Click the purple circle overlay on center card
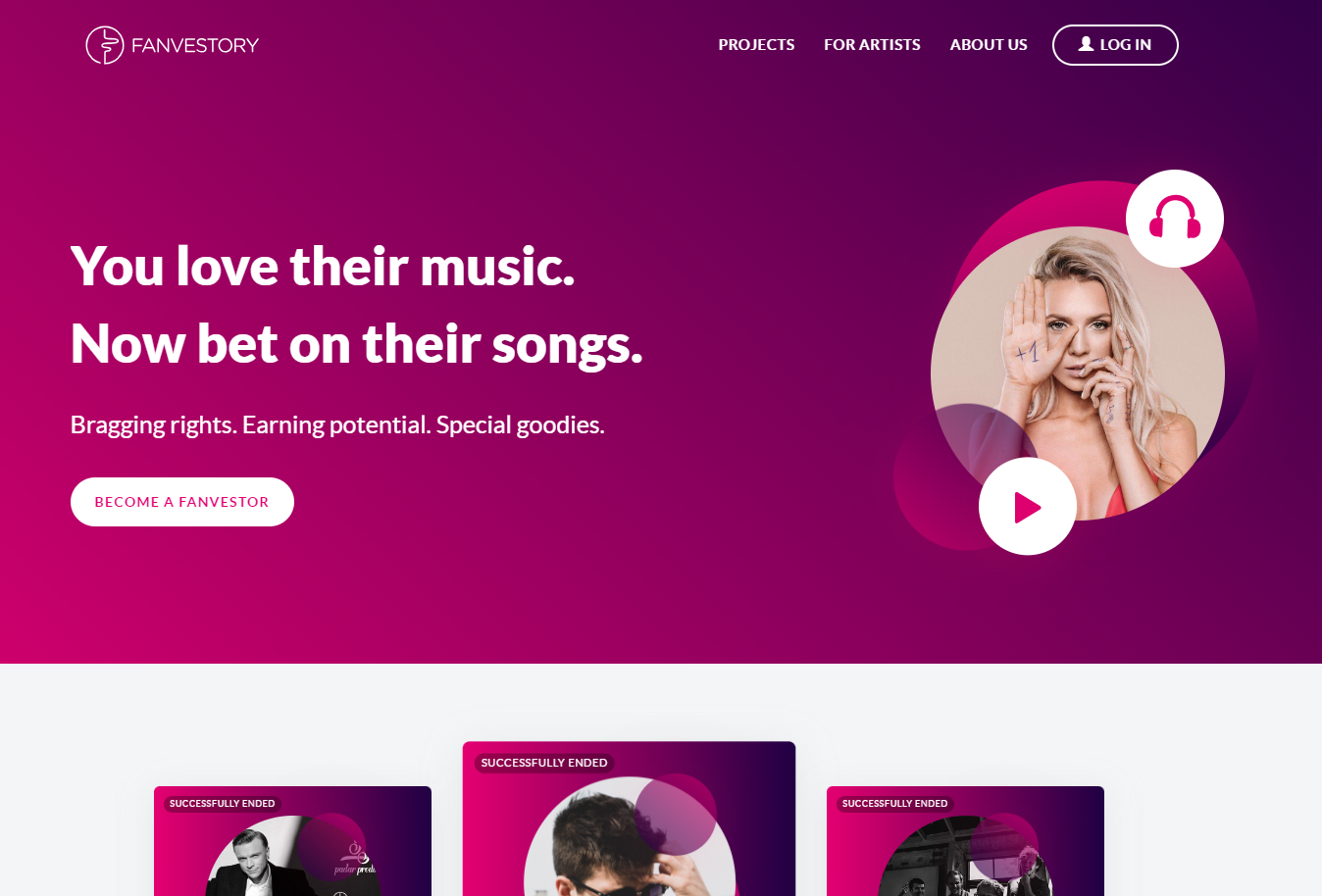 pos(676,814)
